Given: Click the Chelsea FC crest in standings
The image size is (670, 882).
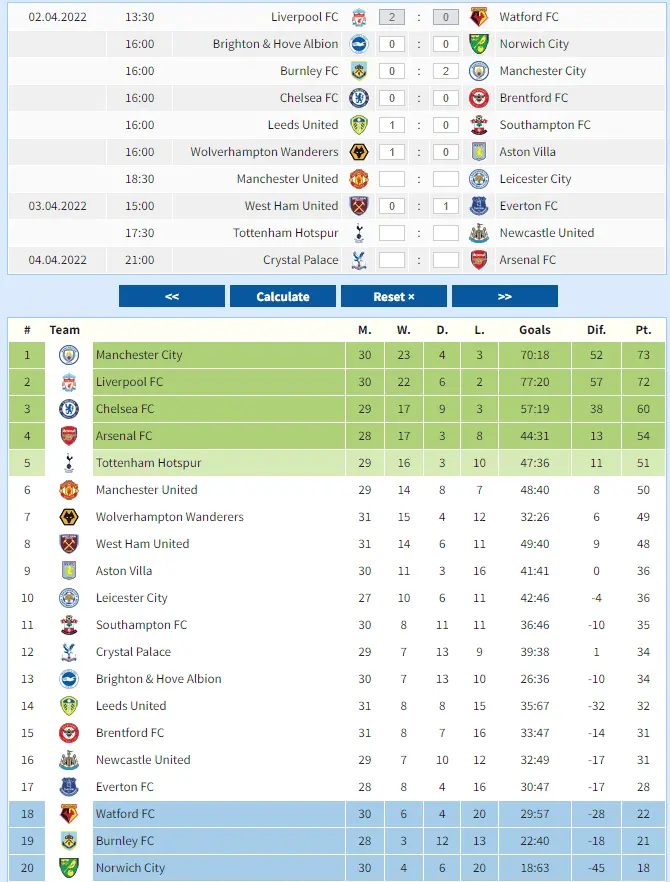Looking at the screenshot, I should coord(68,409).
